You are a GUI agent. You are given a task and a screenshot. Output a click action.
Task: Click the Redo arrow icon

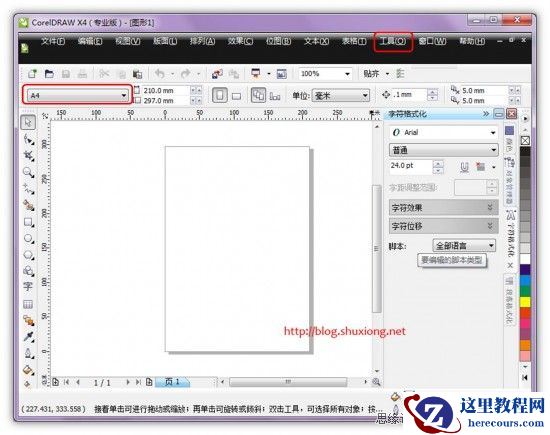186,74
